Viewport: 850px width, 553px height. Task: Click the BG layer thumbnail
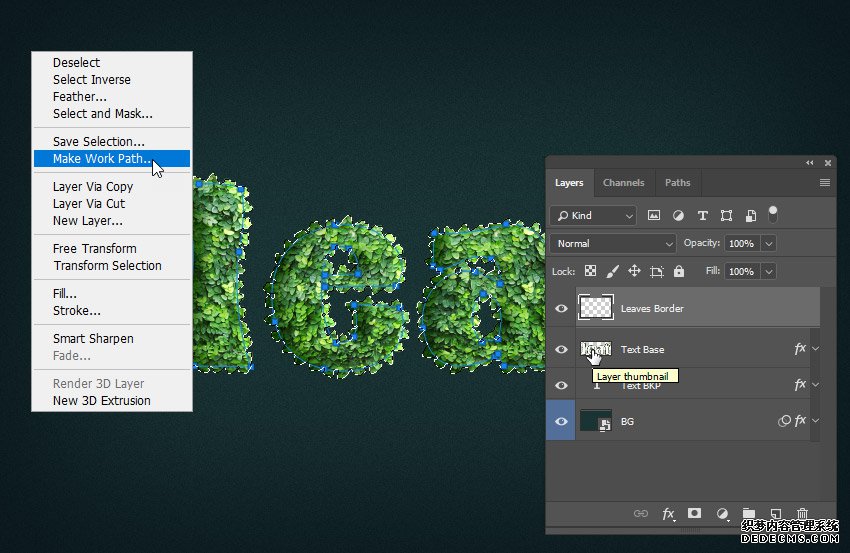596,421
